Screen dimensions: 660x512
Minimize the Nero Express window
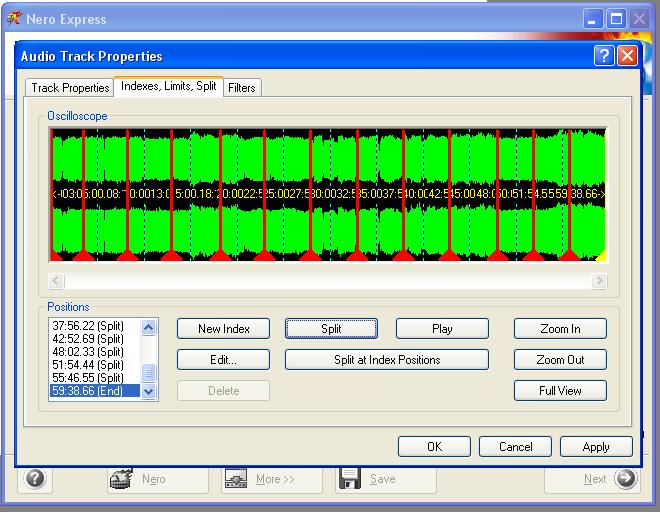click(x=593, y=19)
